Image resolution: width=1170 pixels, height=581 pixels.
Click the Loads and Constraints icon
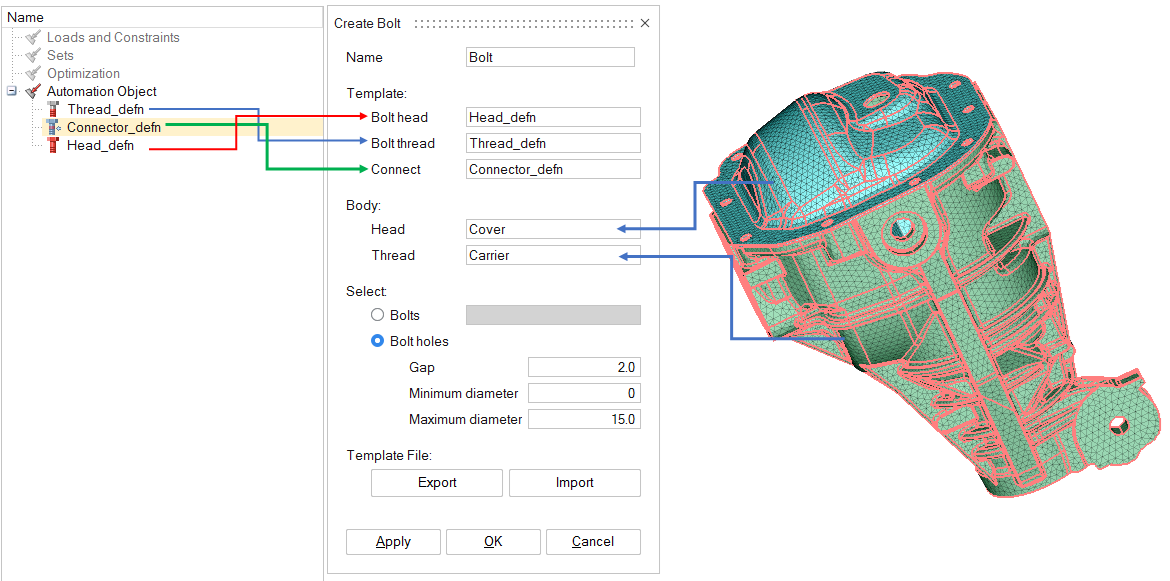[x=33, y=38]
